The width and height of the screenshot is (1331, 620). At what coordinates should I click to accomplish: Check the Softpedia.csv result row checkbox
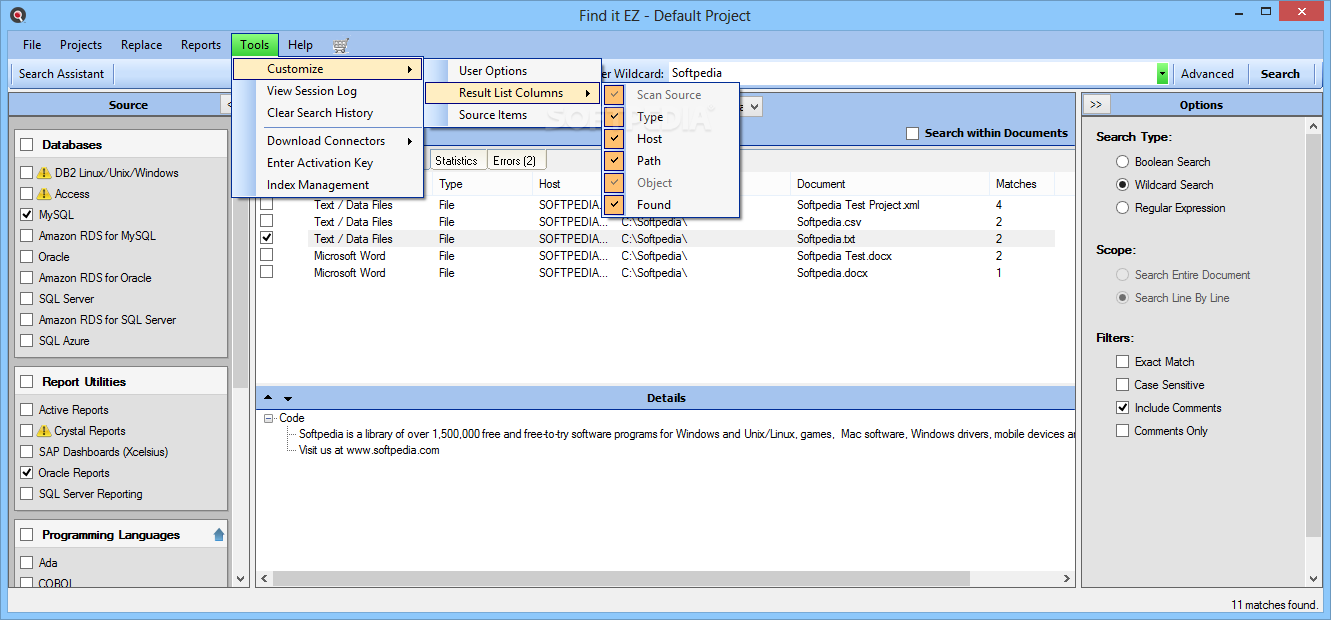[x=267, y=222]
